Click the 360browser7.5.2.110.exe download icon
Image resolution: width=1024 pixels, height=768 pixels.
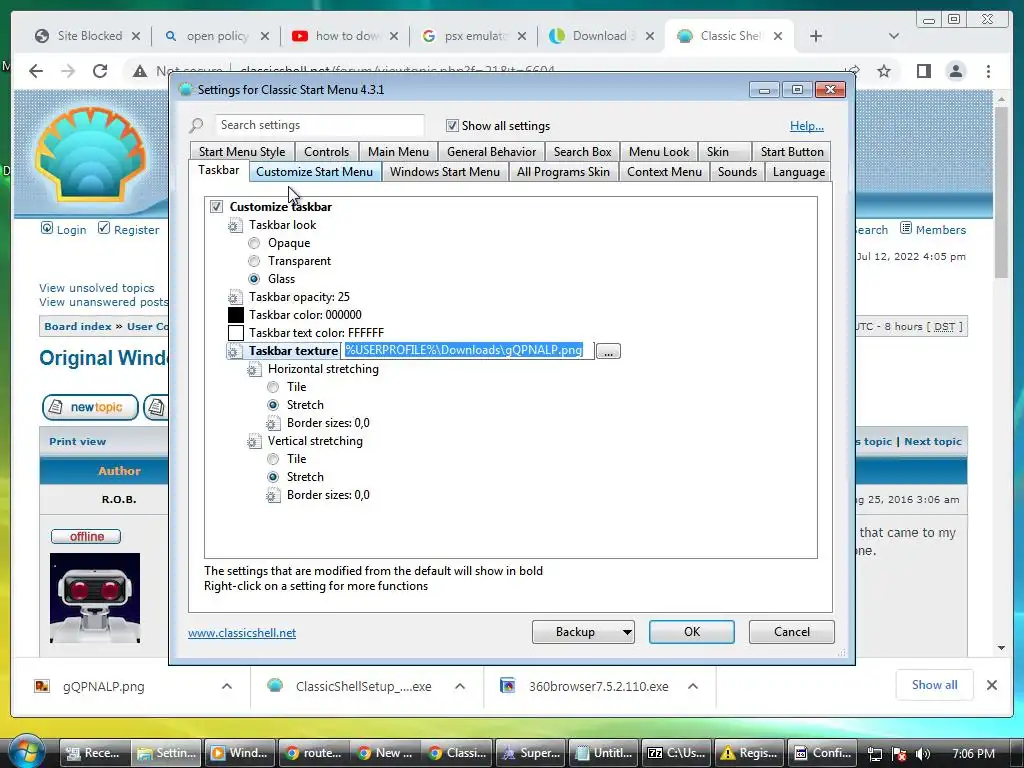pos(507,686)
